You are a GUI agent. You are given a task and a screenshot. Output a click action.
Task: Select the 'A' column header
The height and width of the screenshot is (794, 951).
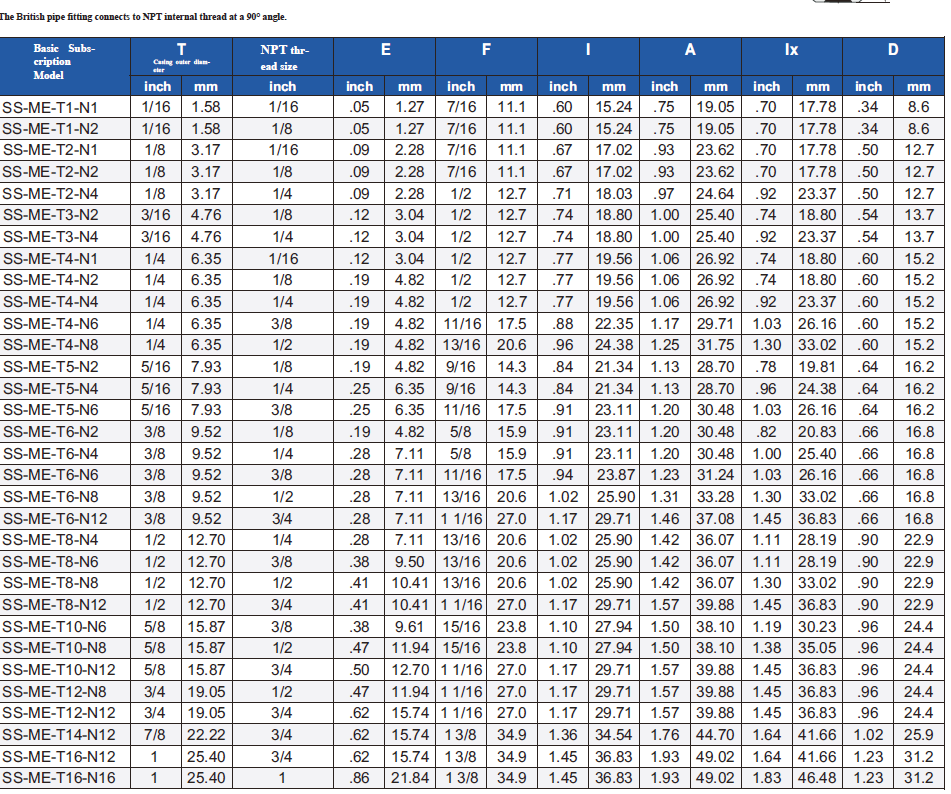tap(690, 51)
